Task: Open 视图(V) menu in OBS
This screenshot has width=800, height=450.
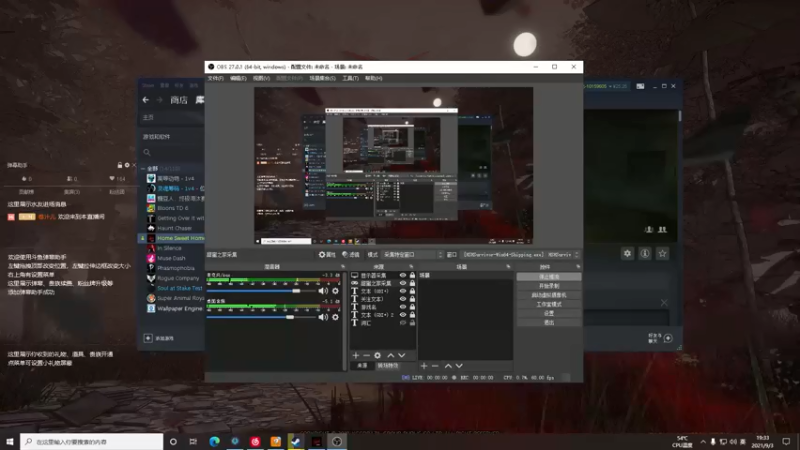Action: pos(261,78)
